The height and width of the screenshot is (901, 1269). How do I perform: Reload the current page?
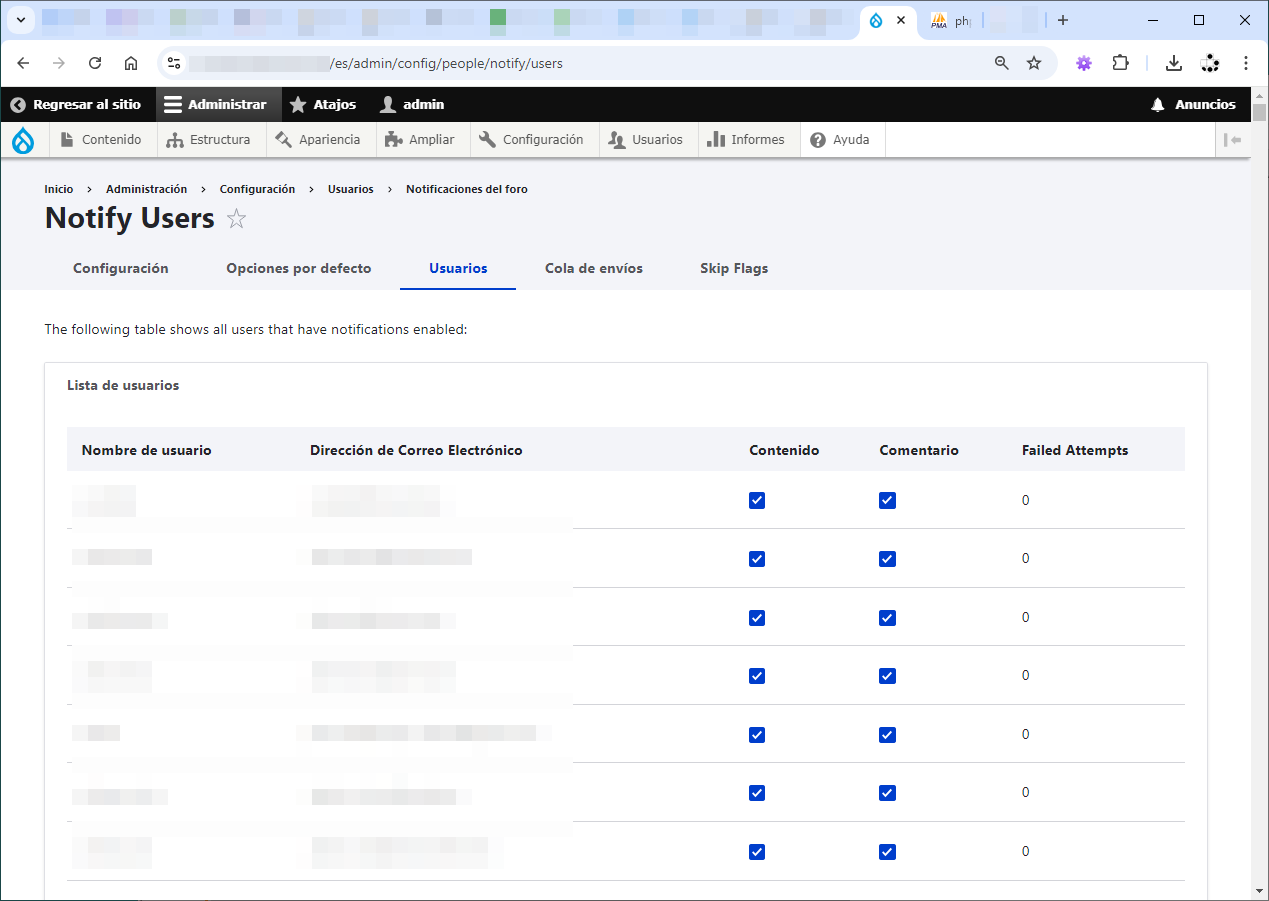tap(95, 63)
